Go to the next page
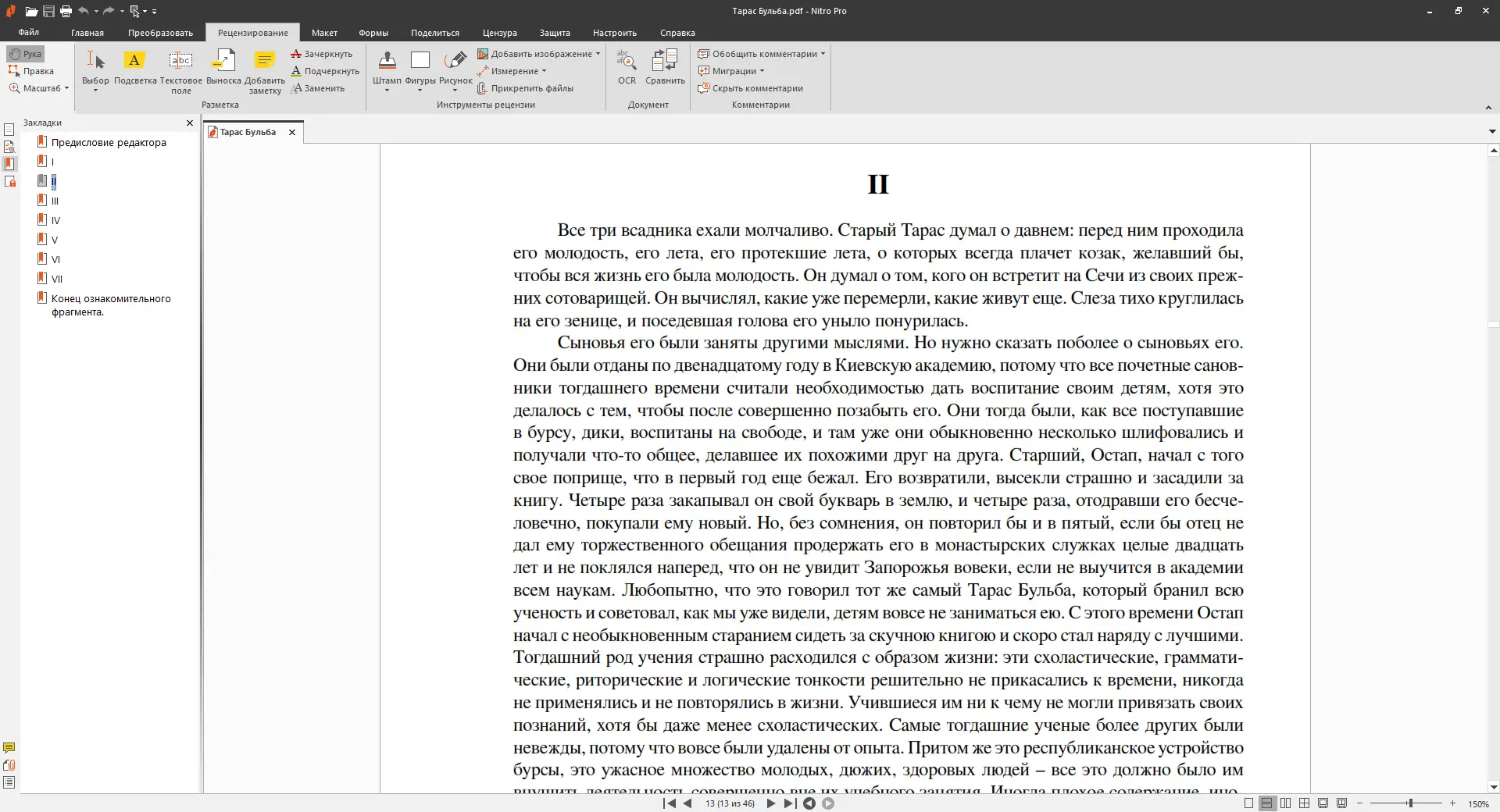Image resolution: width=1500 pixels, height=812 pixels. click(x=771, y=803)
